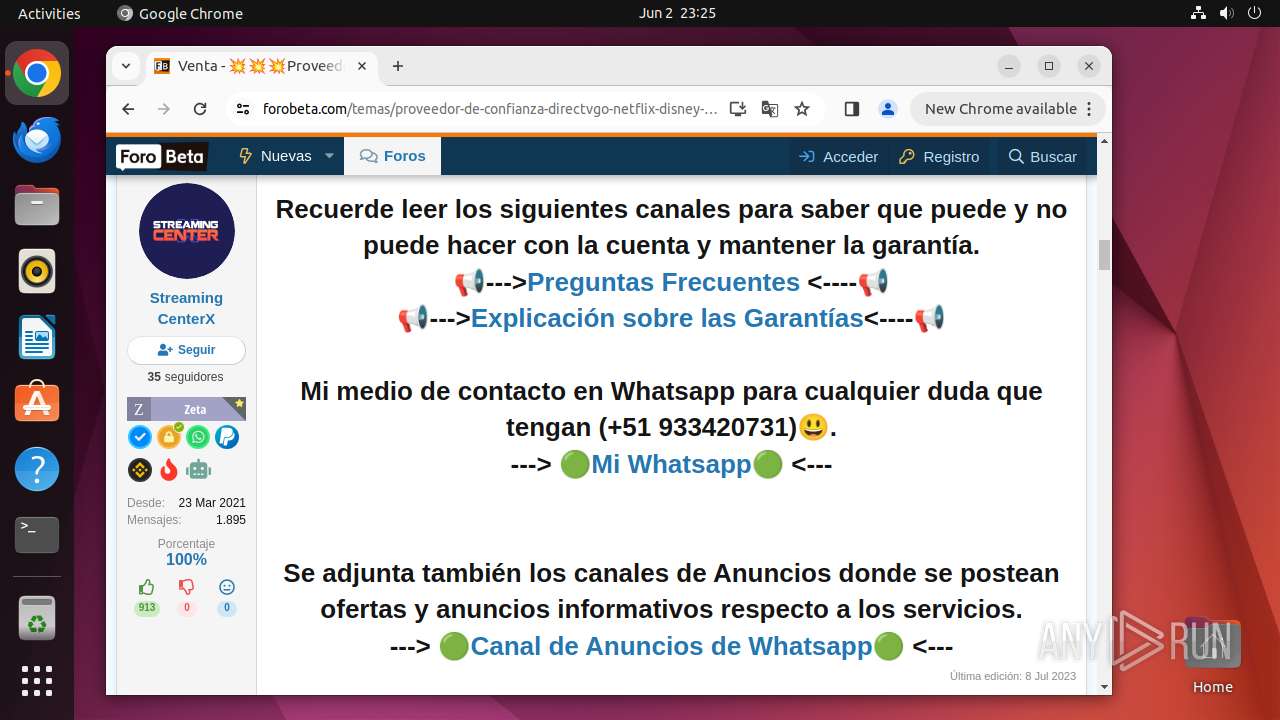Click the install app icon in address bar
This screenshot has width=1280, height=720.
(738, 109)
